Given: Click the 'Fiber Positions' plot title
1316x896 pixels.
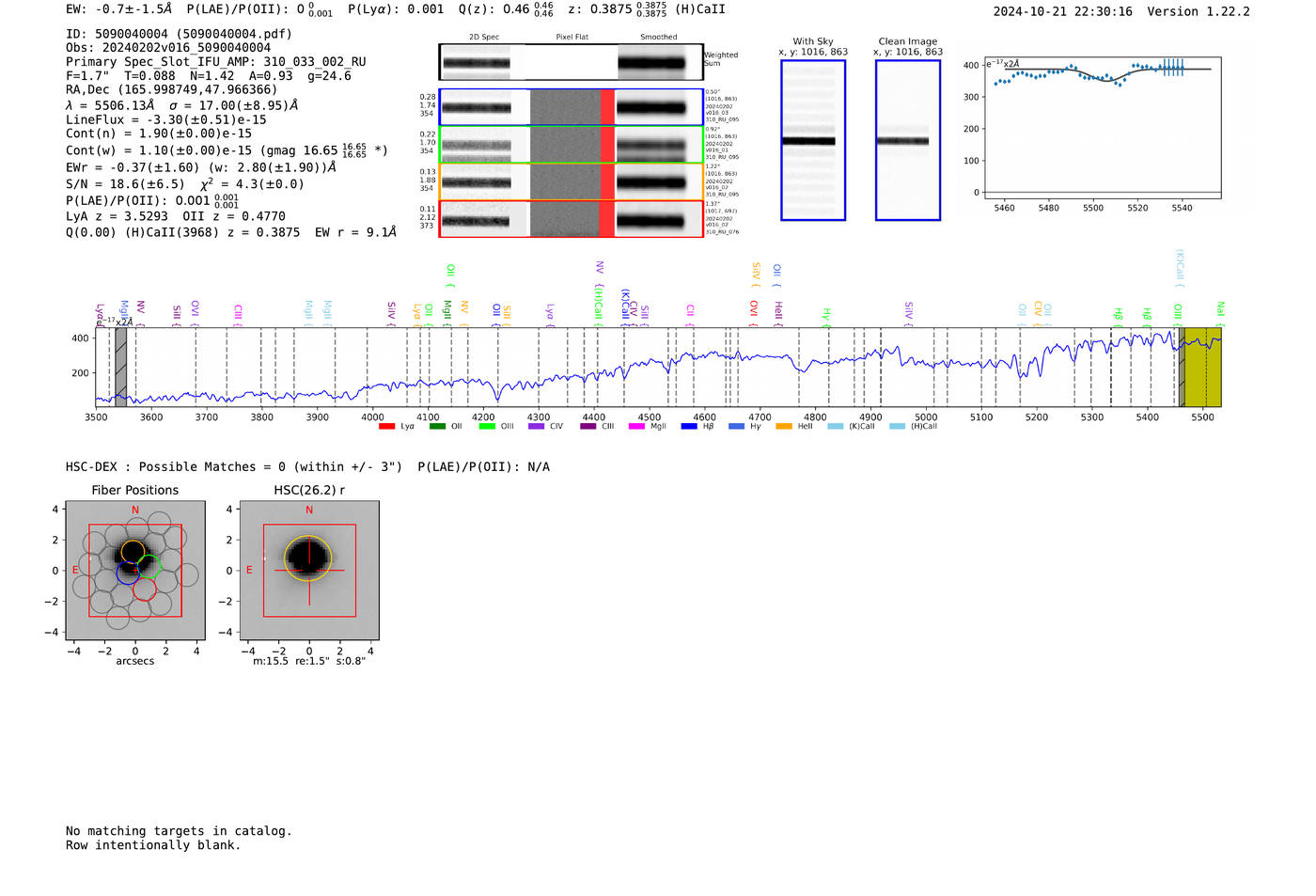Looking at the screenshot, I should pos(135,490).
